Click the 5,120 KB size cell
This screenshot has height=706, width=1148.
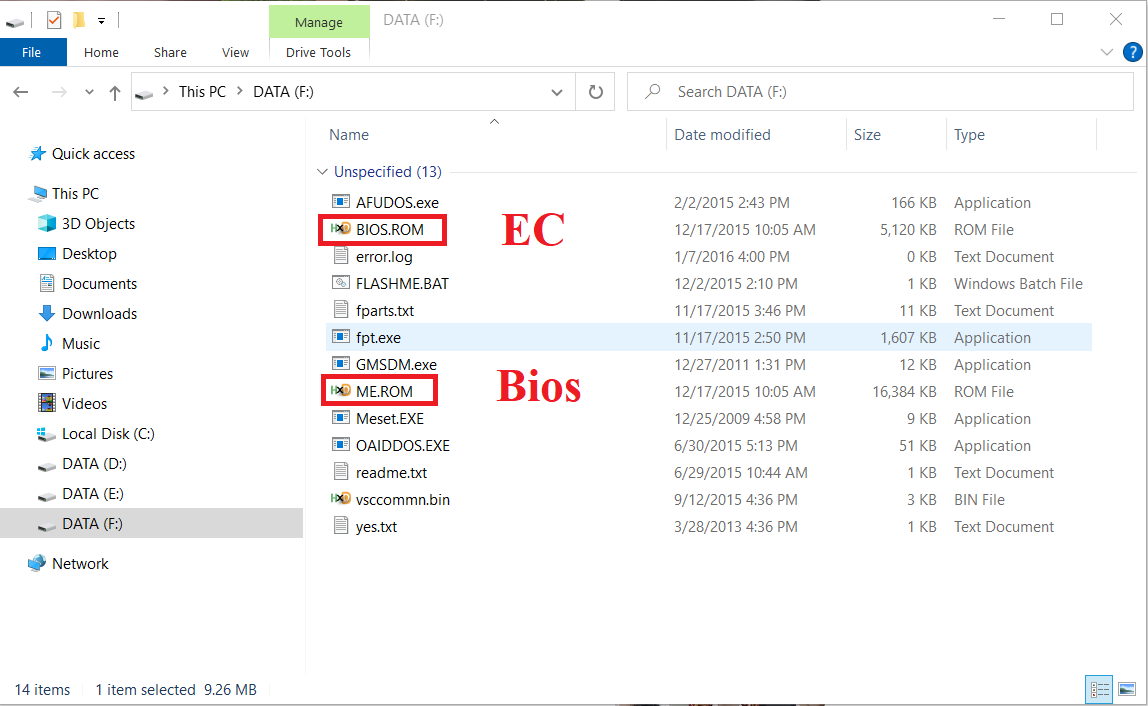point(908,230)
